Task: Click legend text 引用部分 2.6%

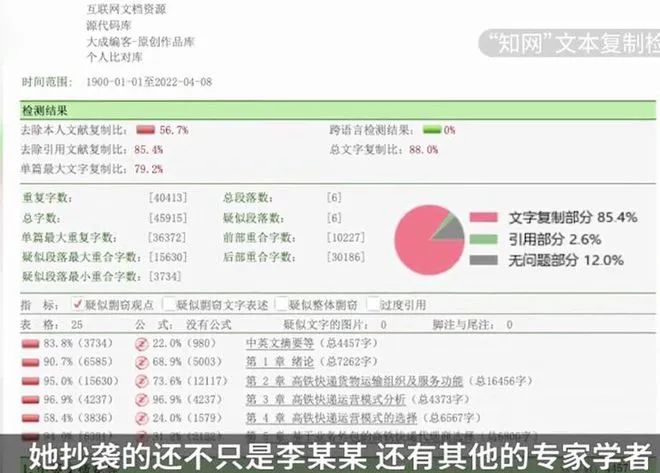Action: (x=555, y=239)
